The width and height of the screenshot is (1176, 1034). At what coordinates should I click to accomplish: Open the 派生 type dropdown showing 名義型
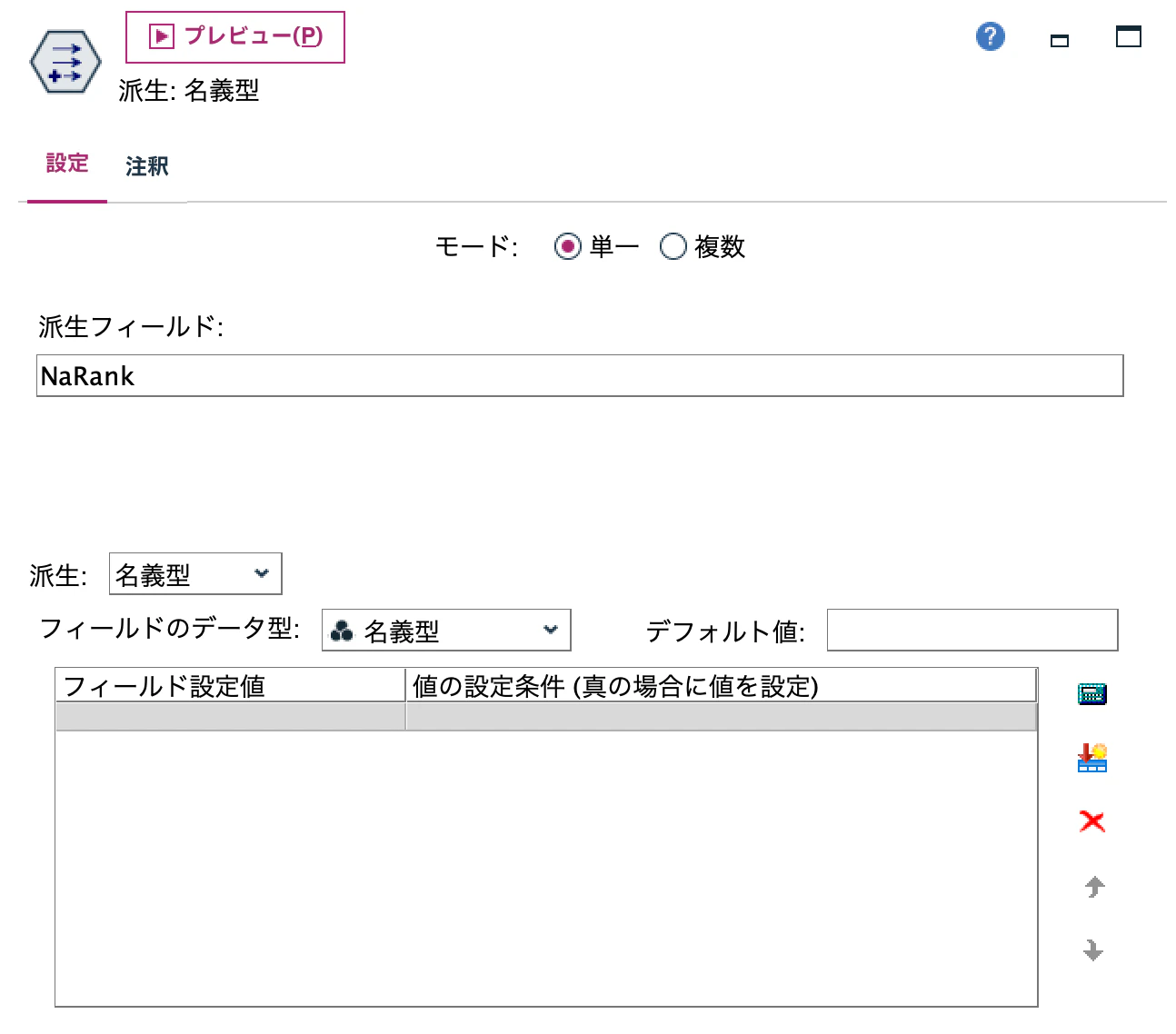tap(195, 574)
